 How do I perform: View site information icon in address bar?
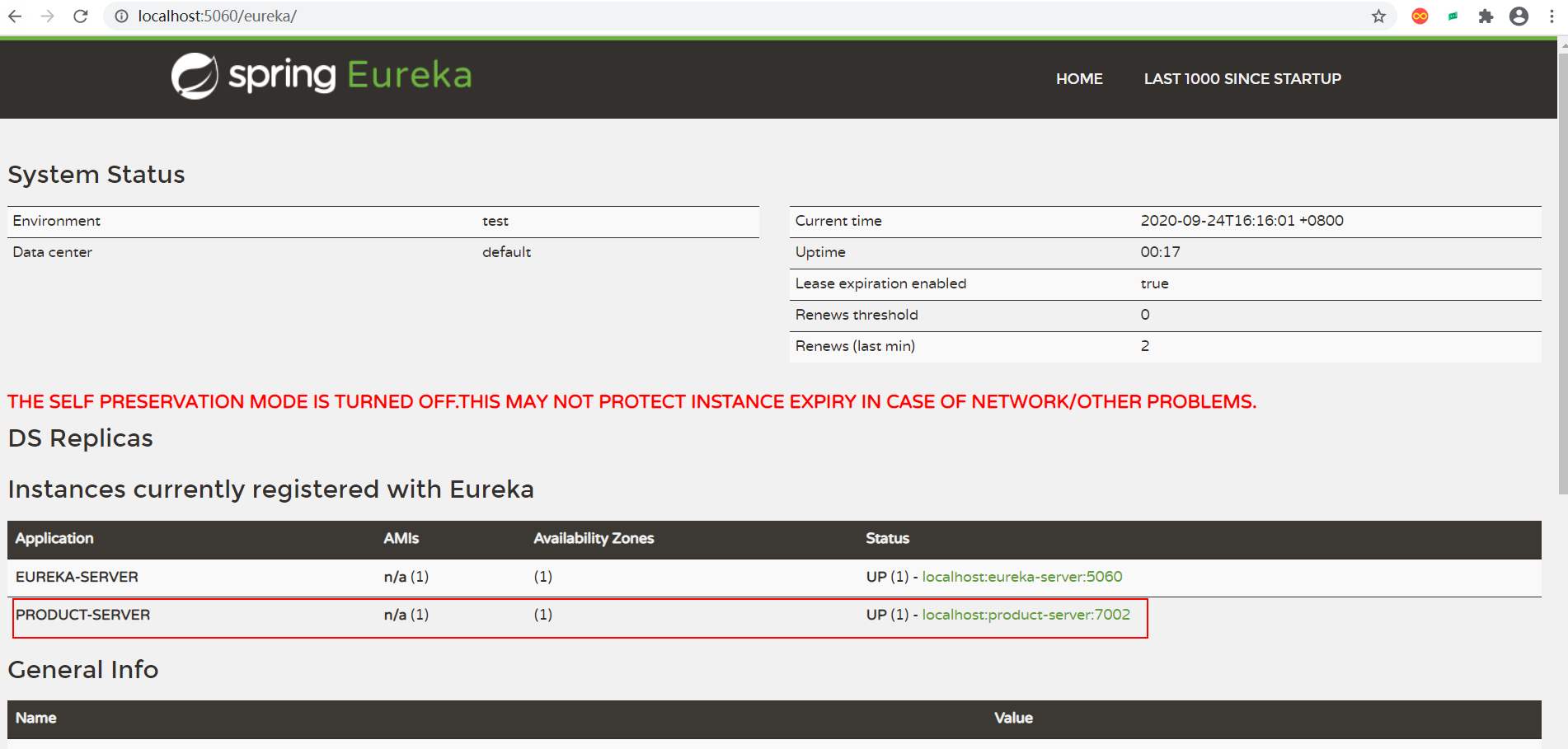coord(121,16)
